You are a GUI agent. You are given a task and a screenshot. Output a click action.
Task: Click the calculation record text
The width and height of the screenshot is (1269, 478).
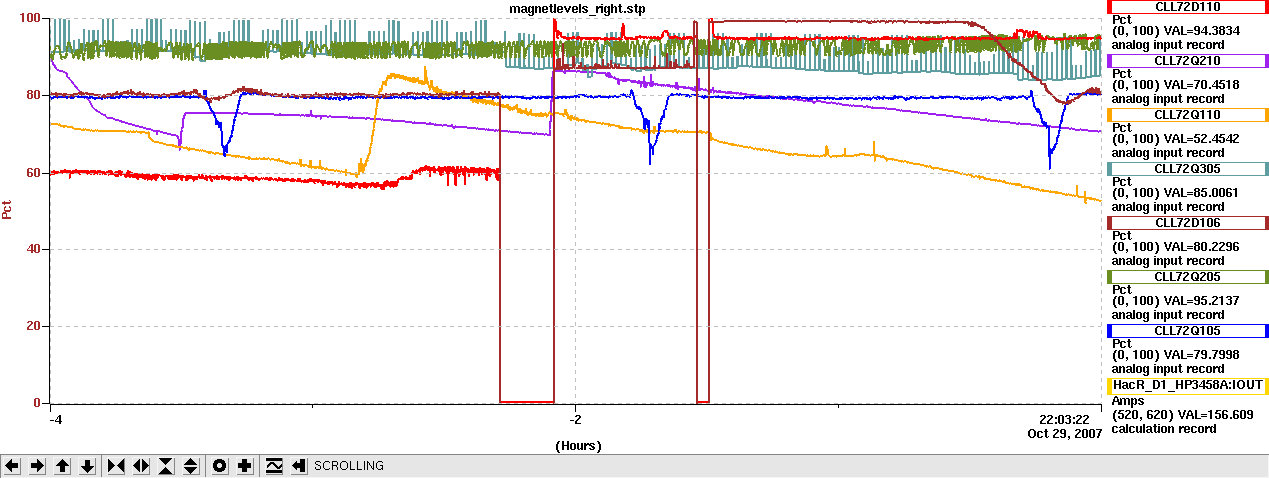point(1164,428)
